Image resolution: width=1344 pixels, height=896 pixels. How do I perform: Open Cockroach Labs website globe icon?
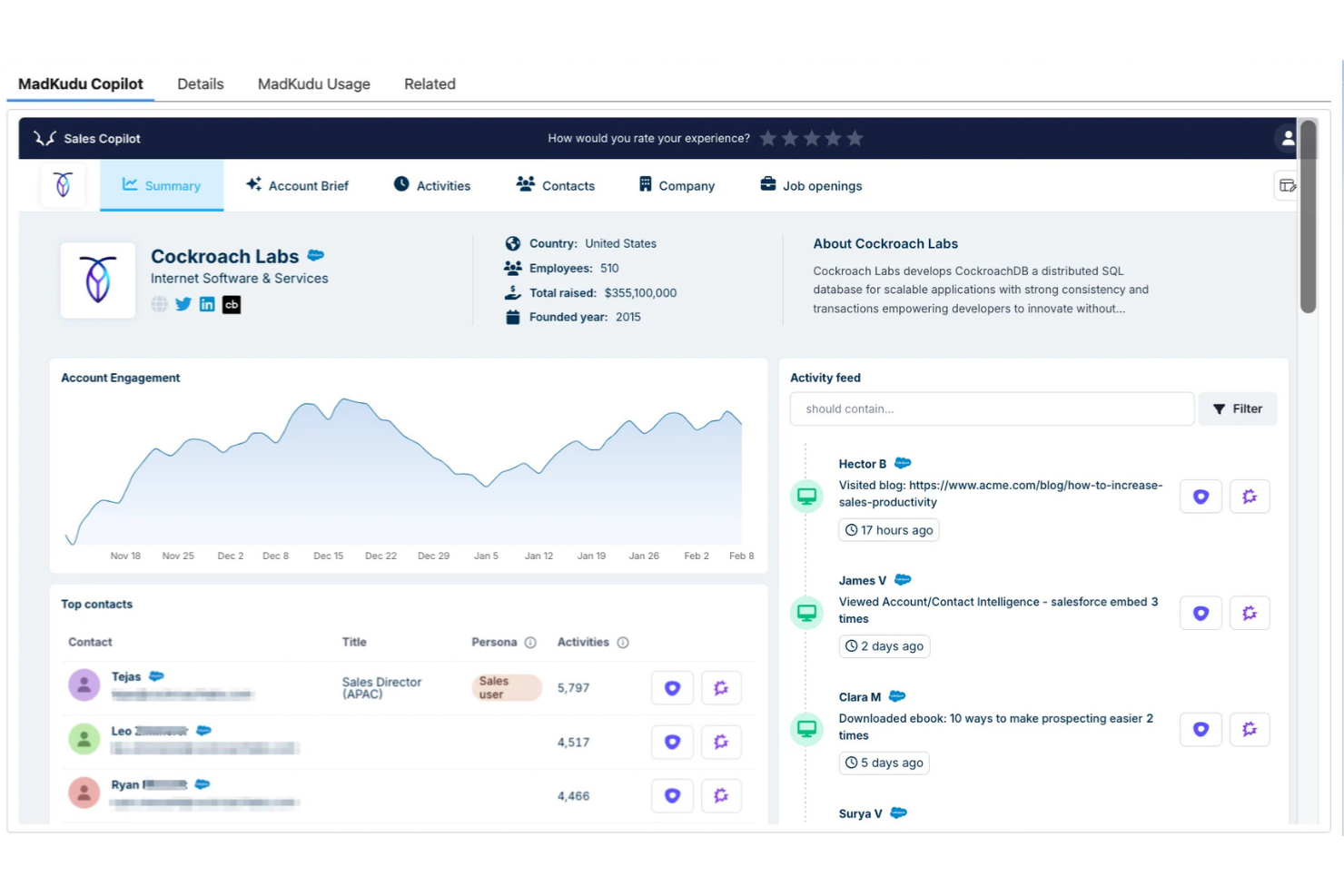pos(159,304)
